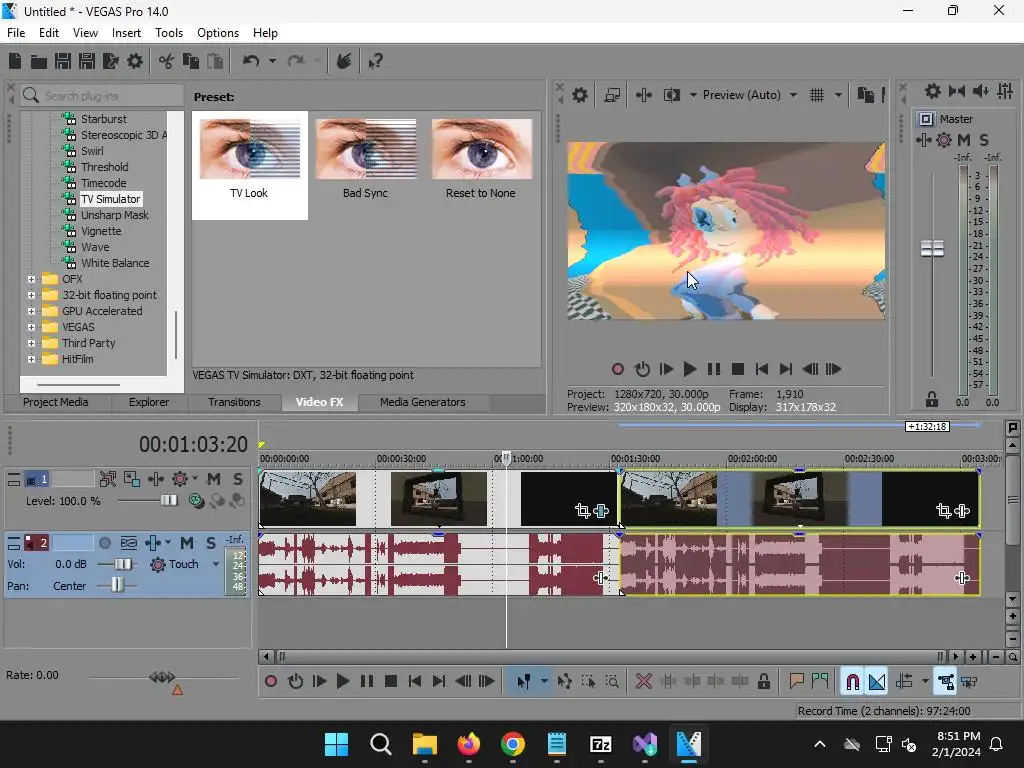1024x768 pixels.
Task: Click the Split Screen View icon
Action: [671, 95]
